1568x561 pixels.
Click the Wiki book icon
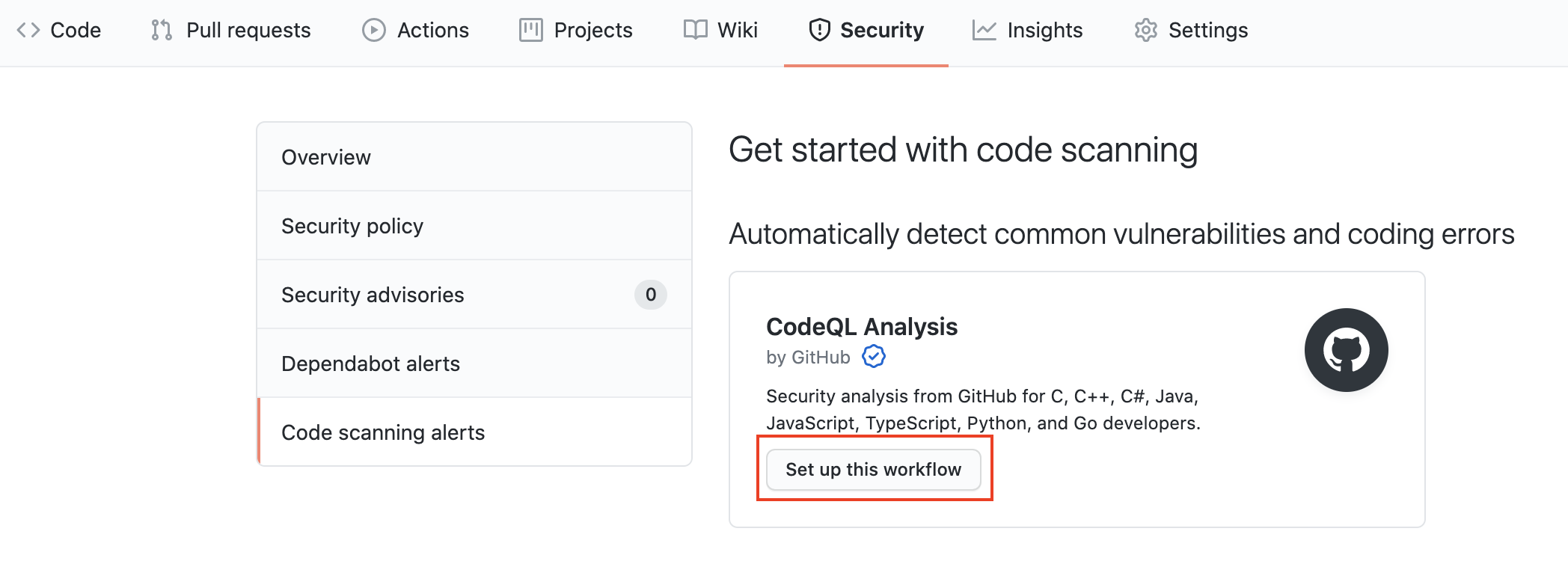point(696,30)
